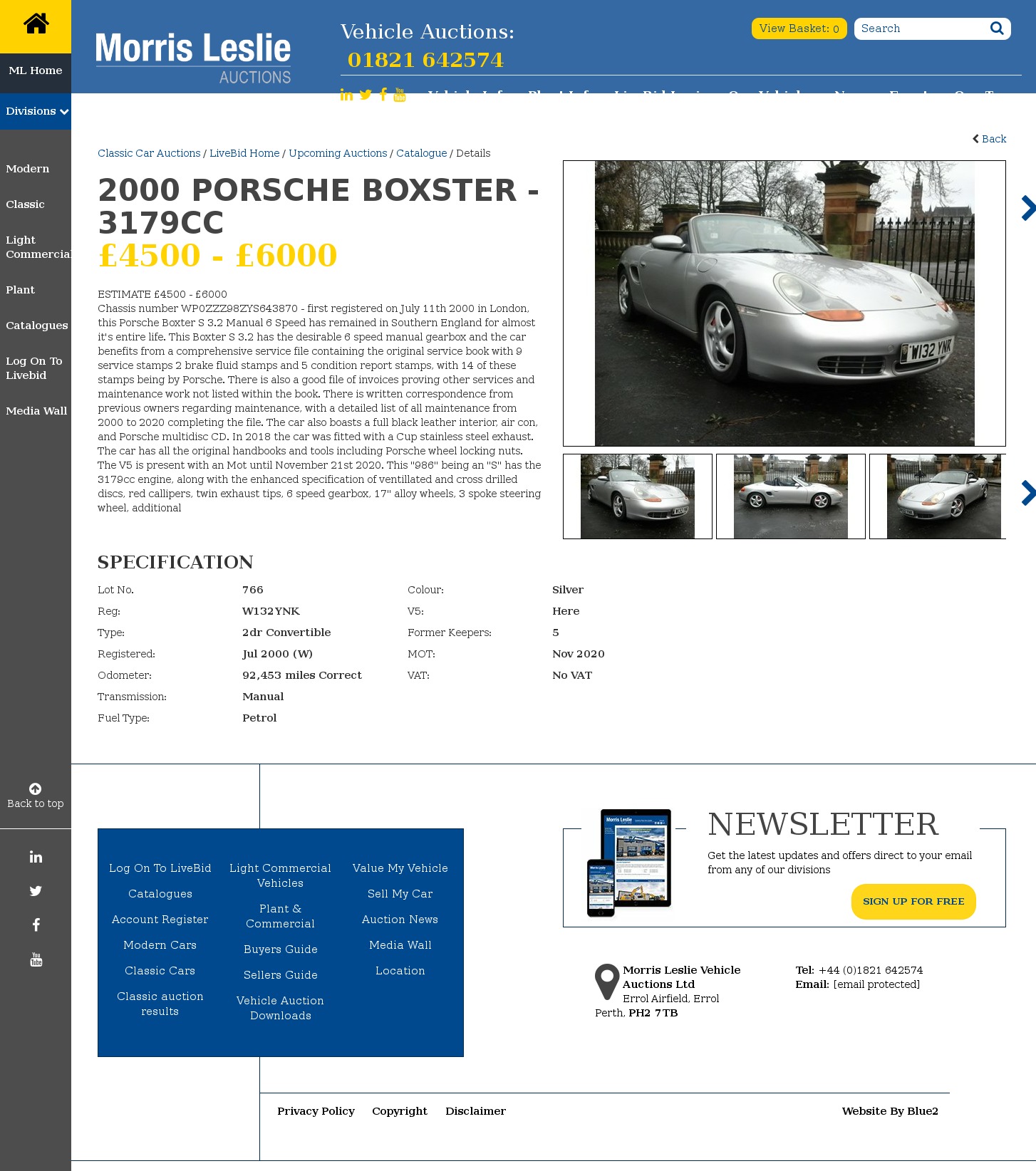Open footer Modern Cars link
Viewport: 1036px width, 1171px height.
click(x=160, y=945)
